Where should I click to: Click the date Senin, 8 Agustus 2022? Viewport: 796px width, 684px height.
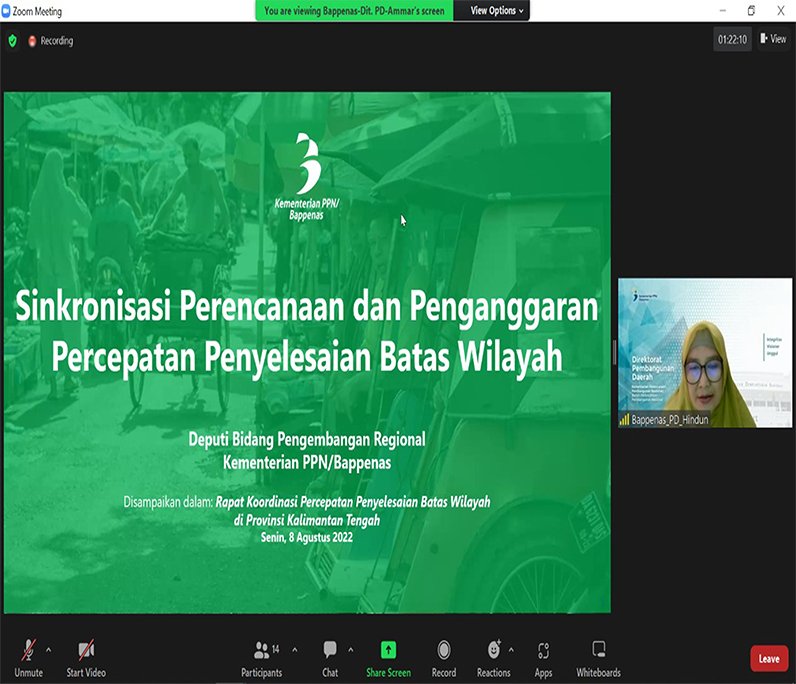[x=307, y=537]
